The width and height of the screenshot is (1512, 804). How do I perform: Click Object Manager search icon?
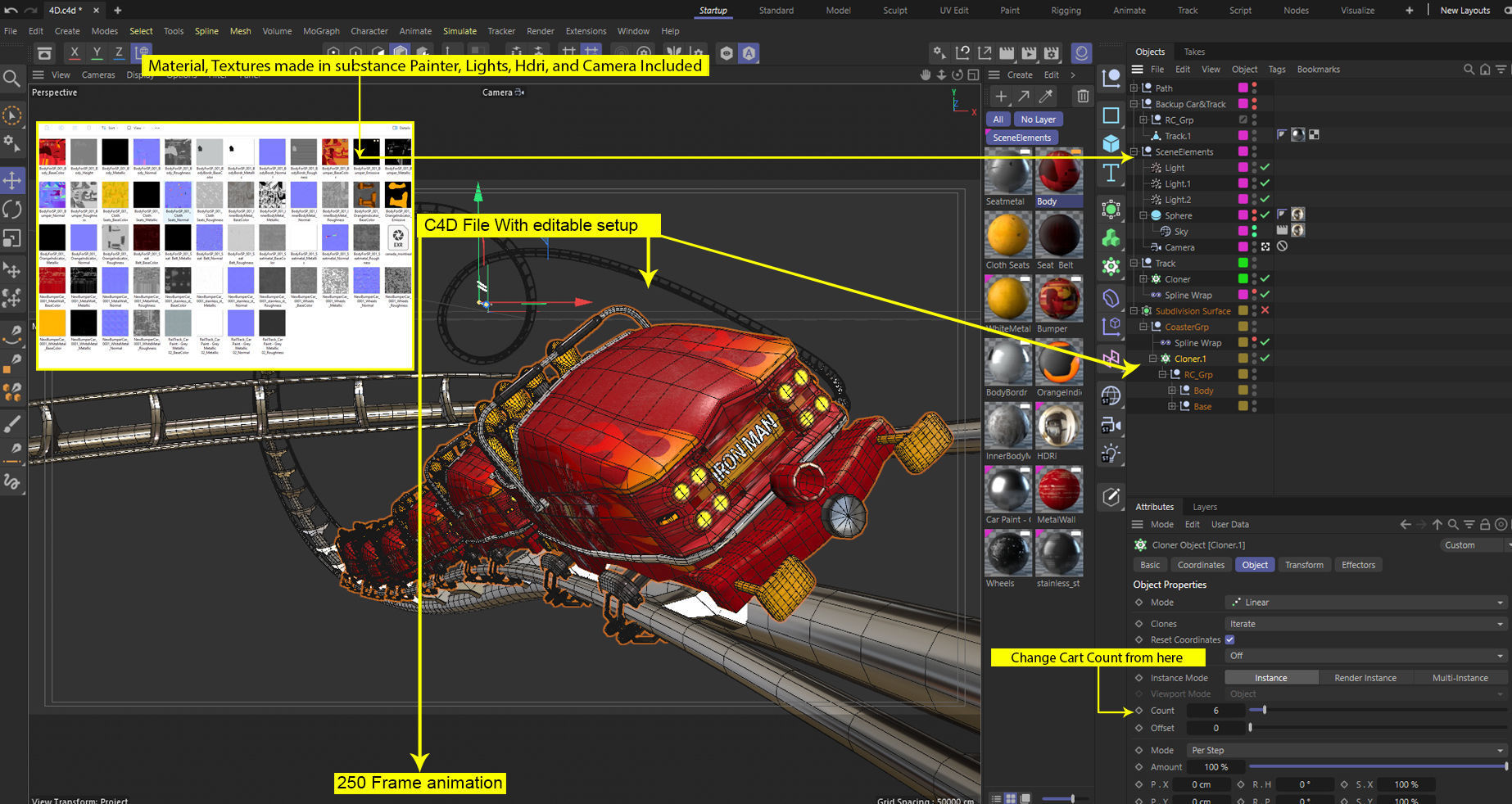[x=1469, y=70]
